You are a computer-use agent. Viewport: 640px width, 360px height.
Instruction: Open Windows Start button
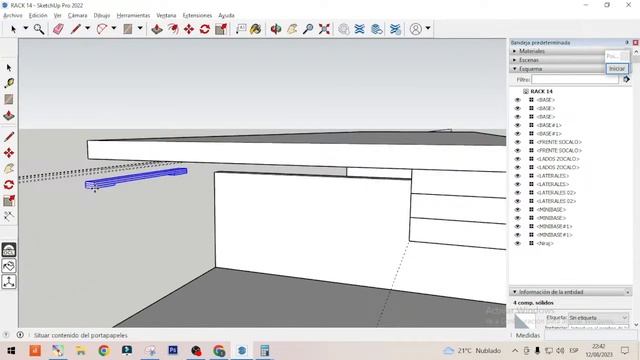pos(11,351)
